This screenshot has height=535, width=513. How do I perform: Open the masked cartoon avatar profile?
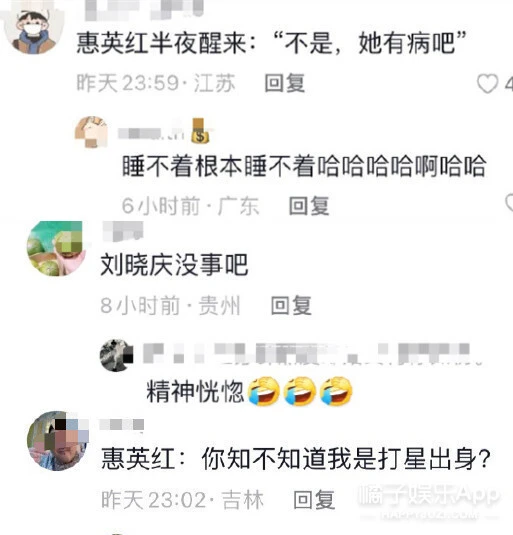[x=32, y=31]
